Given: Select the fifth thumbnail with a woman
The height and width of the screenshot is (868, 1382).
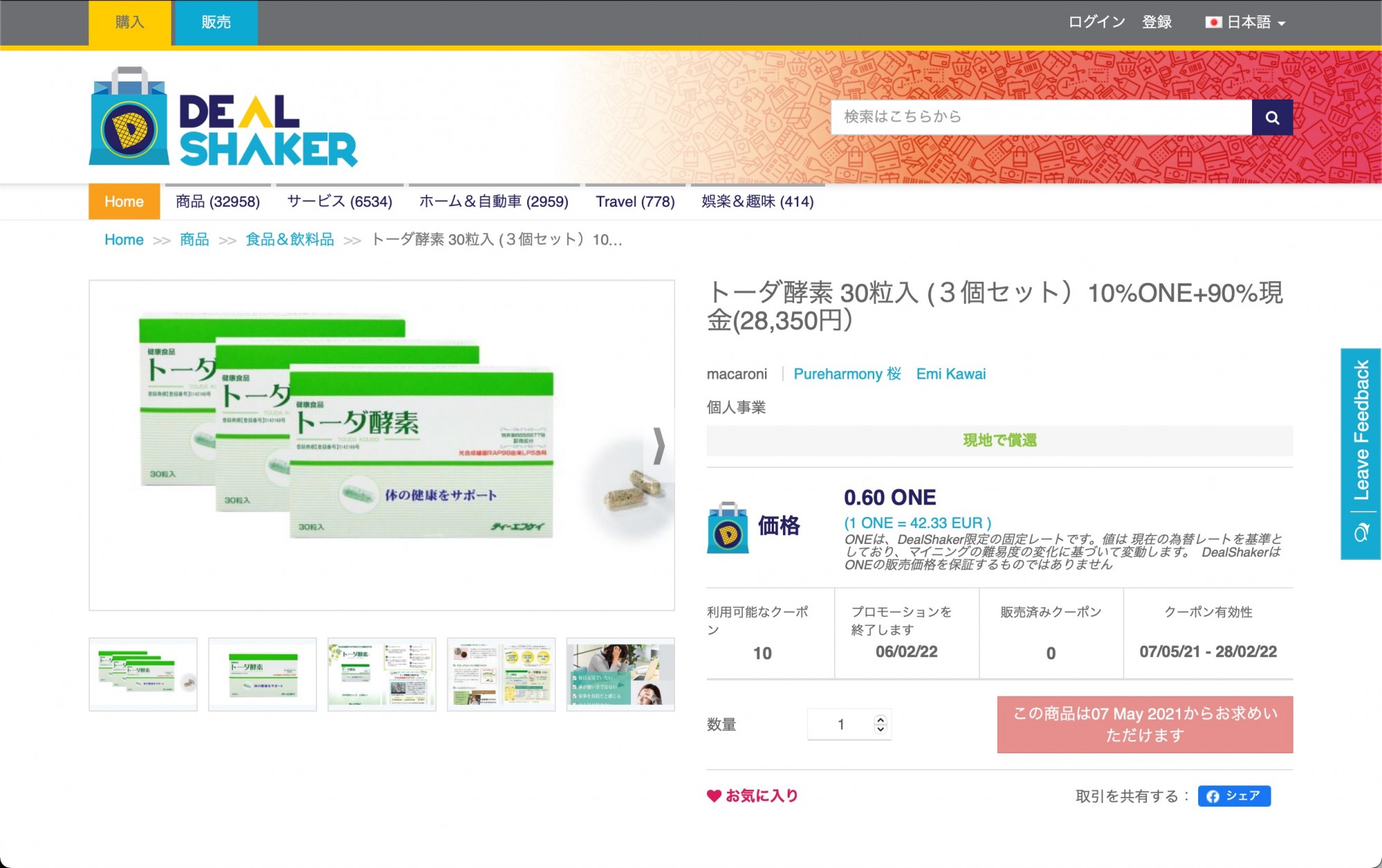Looking at the screenshot, I should pos(620,674).
